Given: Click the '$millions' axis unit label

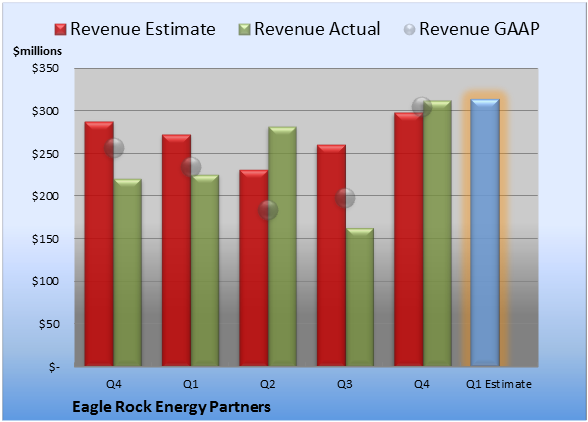Looking at the screenshot, I should [x=38, y=51].
